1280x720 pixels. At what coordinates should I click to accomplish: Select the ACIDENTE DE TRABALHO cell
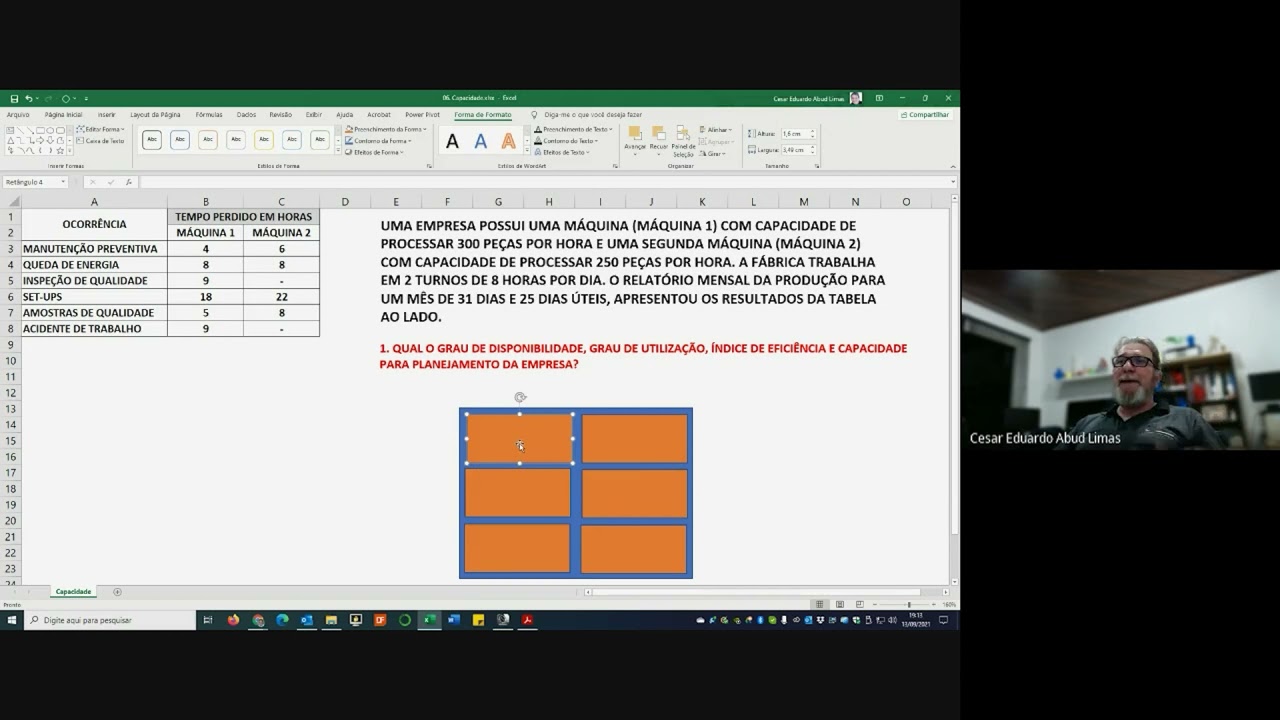(94, 329)
